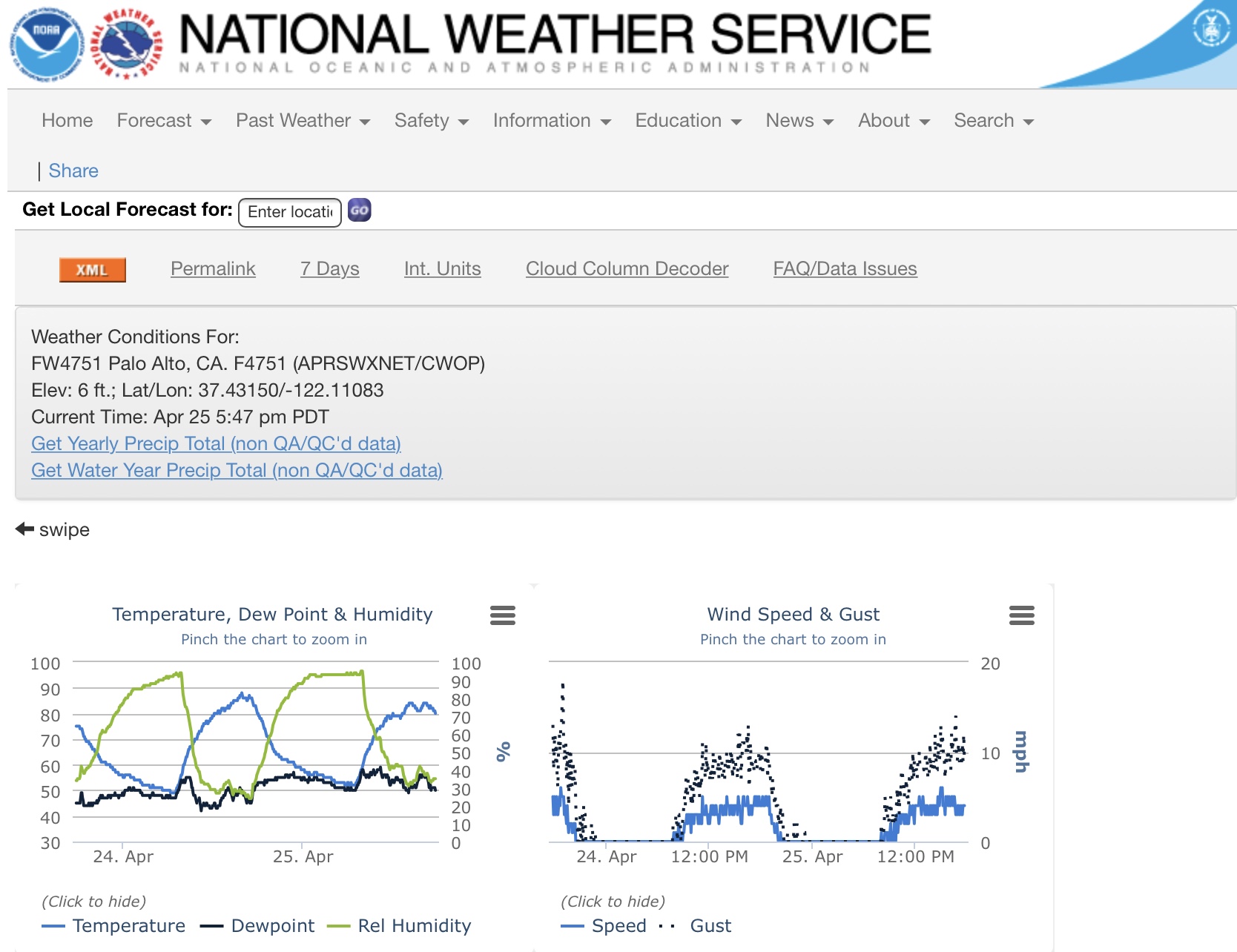The height and width of the screenshot is (952, 1237).
Task: Click the Department of Commerce seal
Action: 1210,29
